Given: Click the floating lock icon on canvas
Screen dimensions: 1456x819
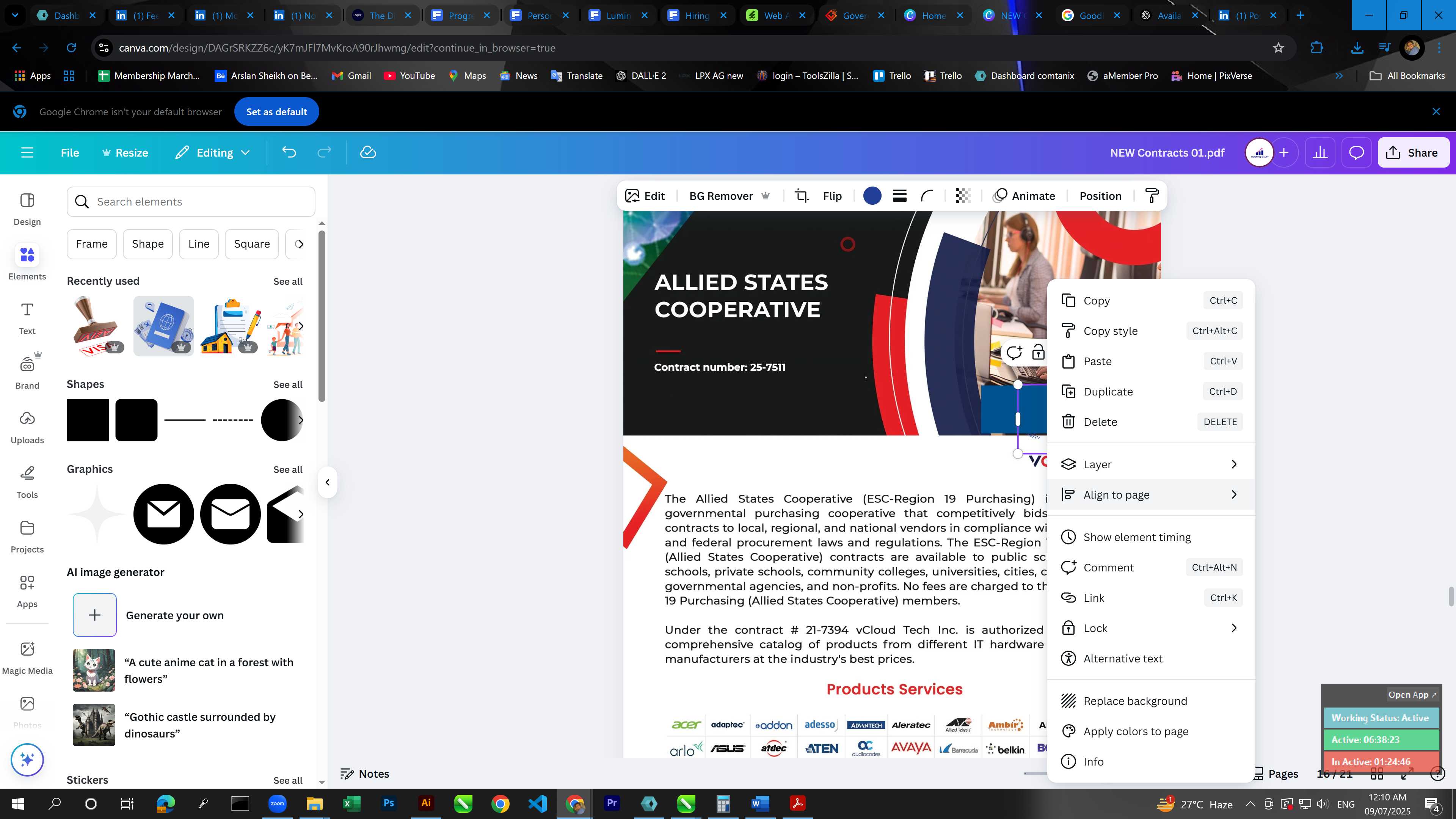Looking at the screenshot, I should pyautogui.click(x=1038, y=353).
